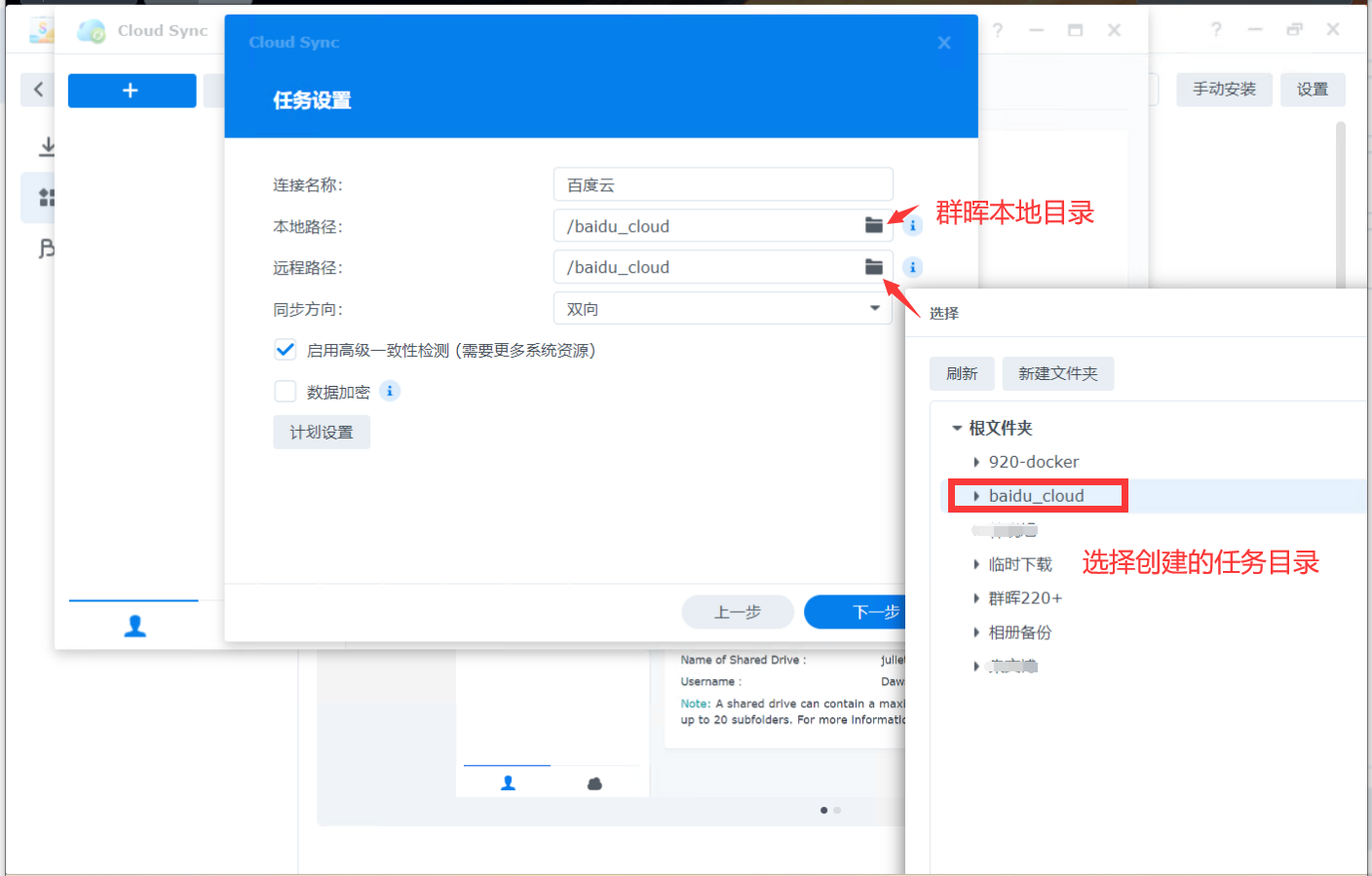This screenshot has height=876, width=1372.
Task: Select the baidu_cloud folder row
Action: [1156, 496]
